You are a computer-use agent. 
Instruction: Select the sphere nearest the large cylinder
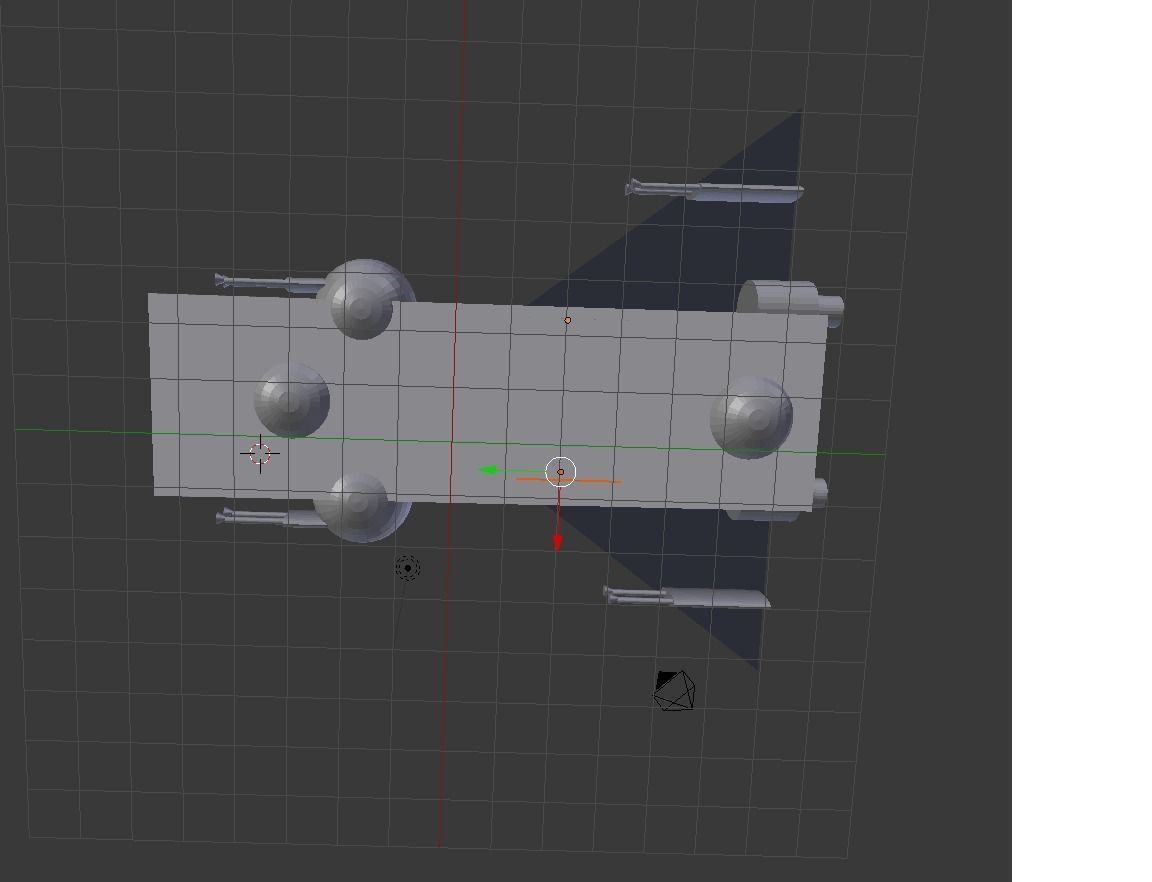click(x=752, y=417)
